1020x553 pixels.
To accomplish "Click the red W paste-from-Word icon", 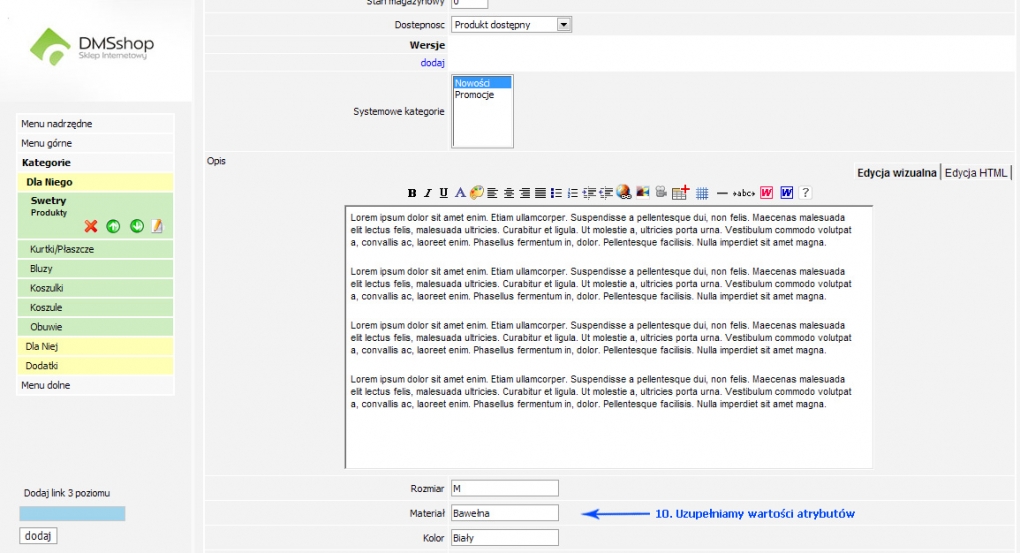I will [x=766, y=193].
